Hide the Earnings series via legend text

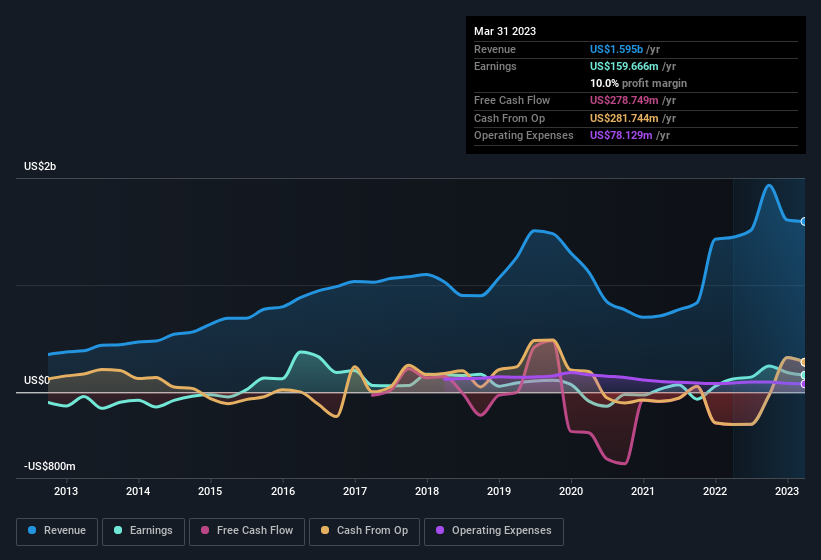[151, 531]
